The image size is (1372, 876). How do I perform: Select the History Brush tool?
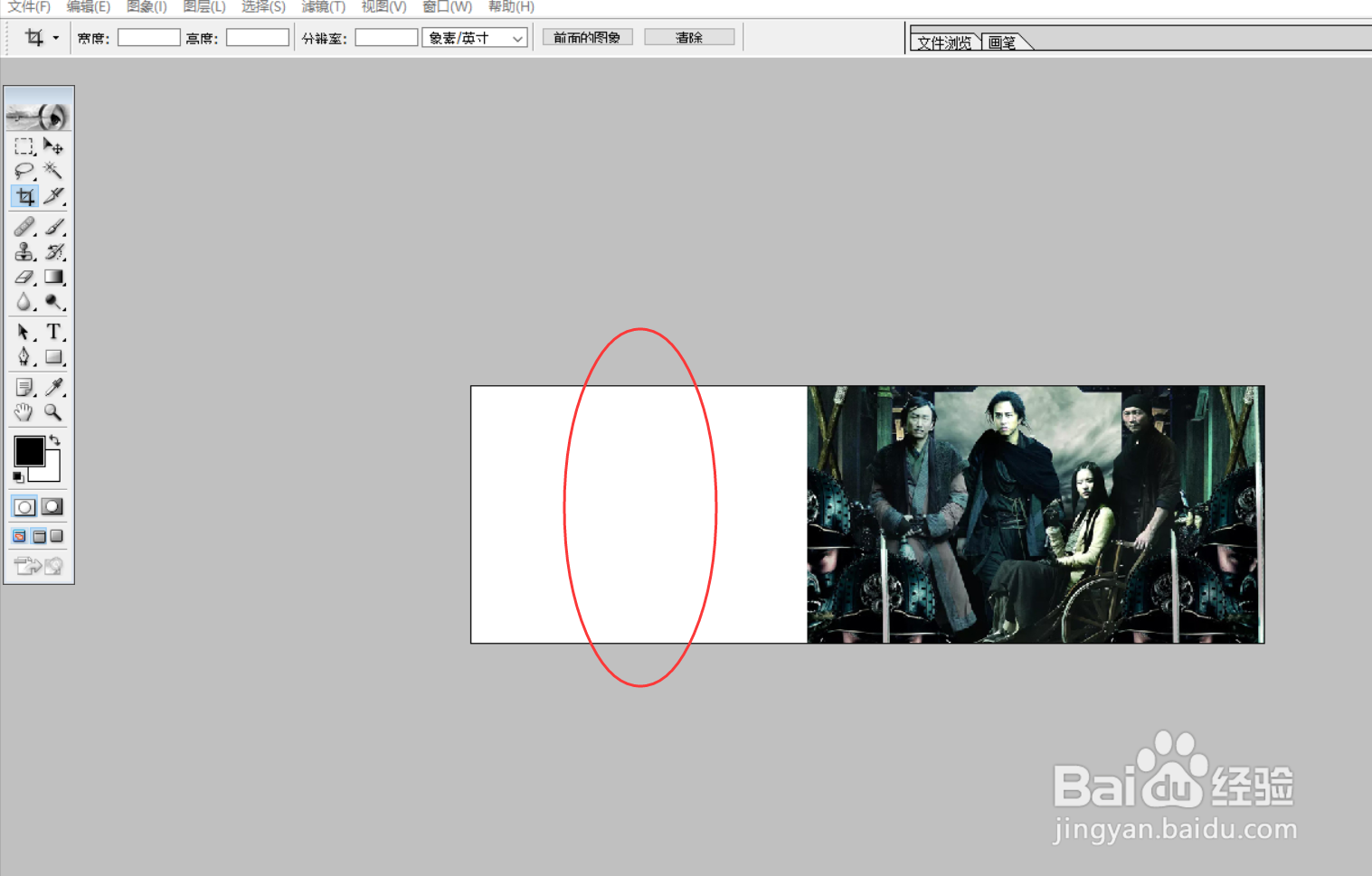tap(53, 251)
